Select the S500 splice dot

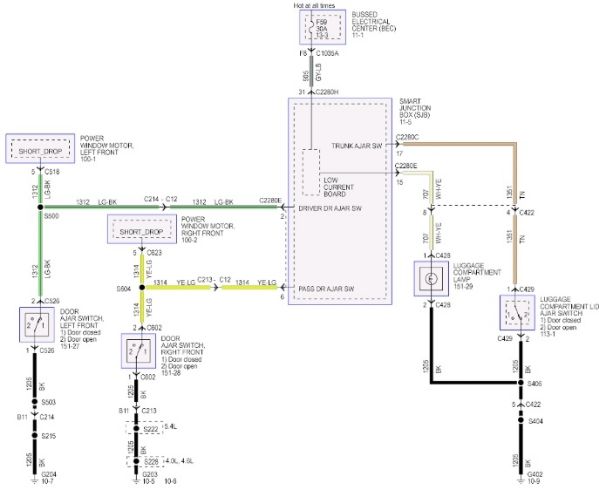[40, 207]
